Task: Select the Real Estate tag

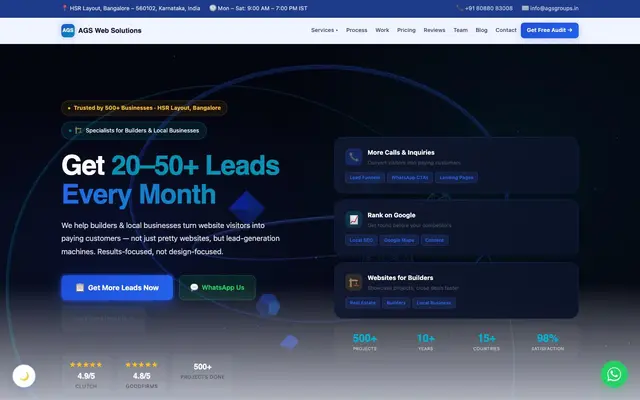Action: [x=362, y=303]
